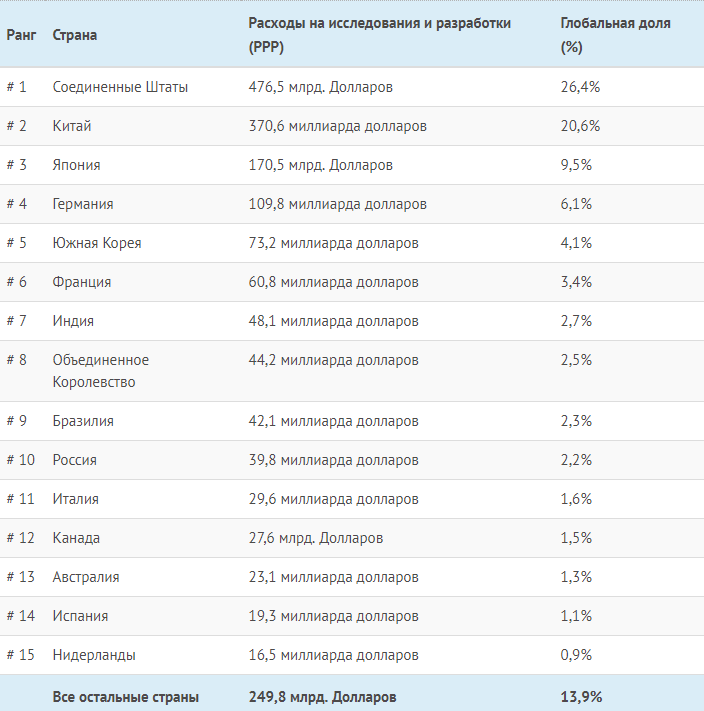
Task: Click Russia's '39,8 миллиарда долларов' value
Action: pos(334,460)
